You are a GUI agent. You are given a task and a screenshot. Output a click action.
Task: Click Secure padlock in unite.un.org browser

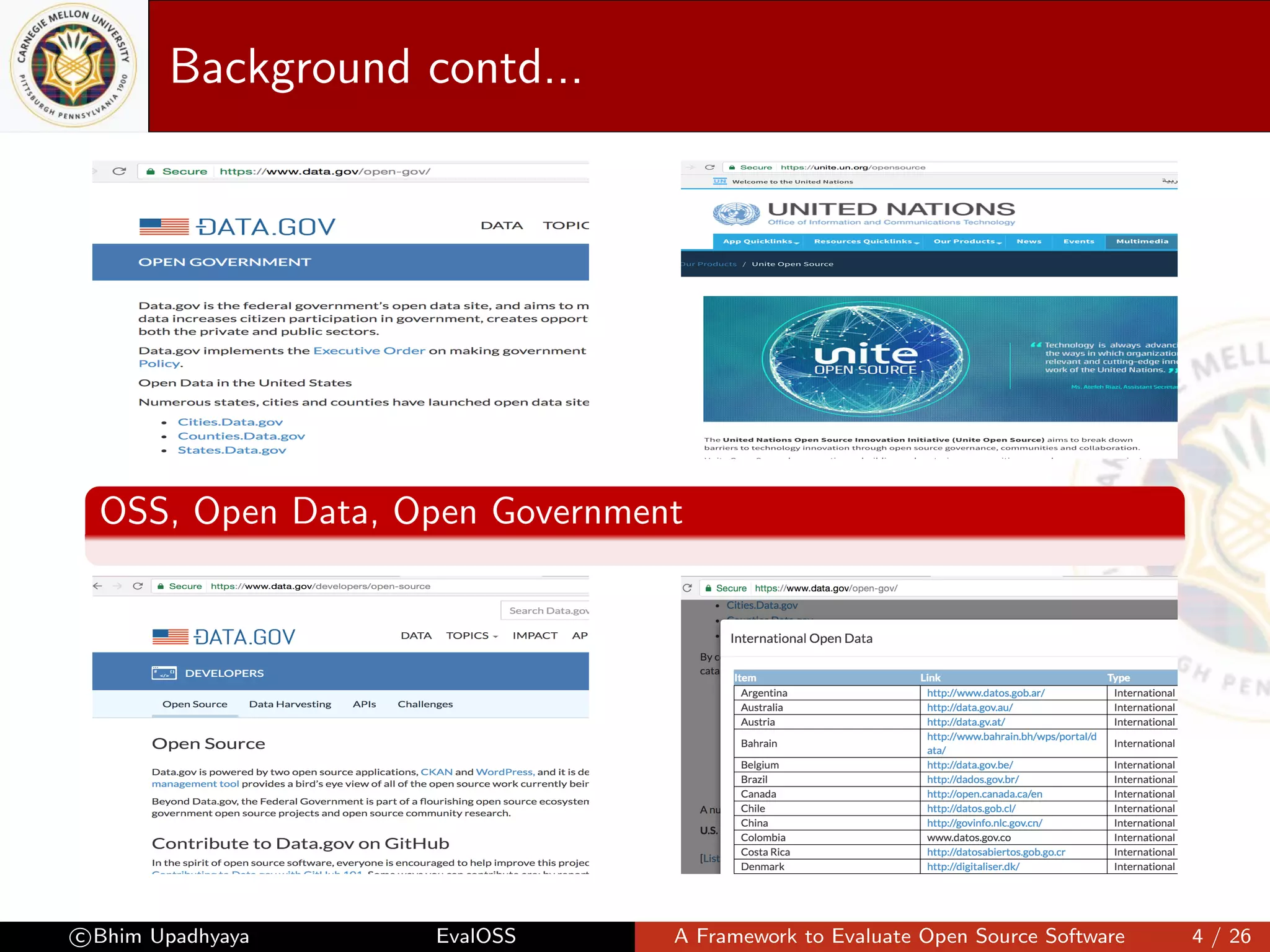[x=732, y=167]
